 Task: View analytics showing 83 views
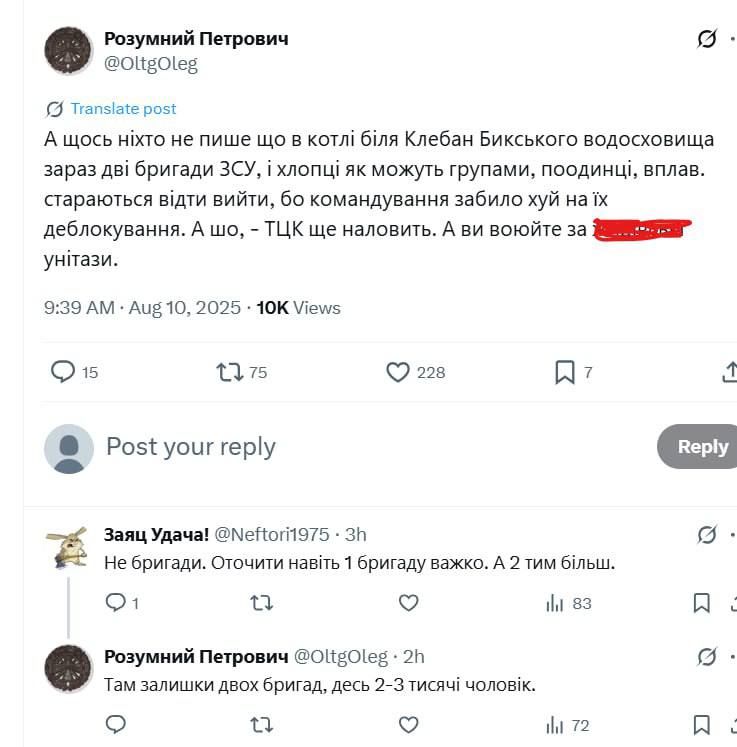[x=568, y=603]
